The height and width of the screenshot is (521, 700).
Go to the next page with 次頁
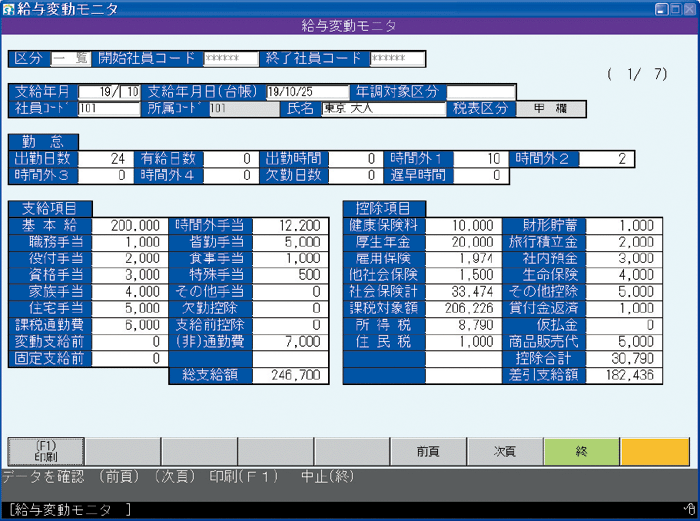pyautogui.click(x=504, y=451)
